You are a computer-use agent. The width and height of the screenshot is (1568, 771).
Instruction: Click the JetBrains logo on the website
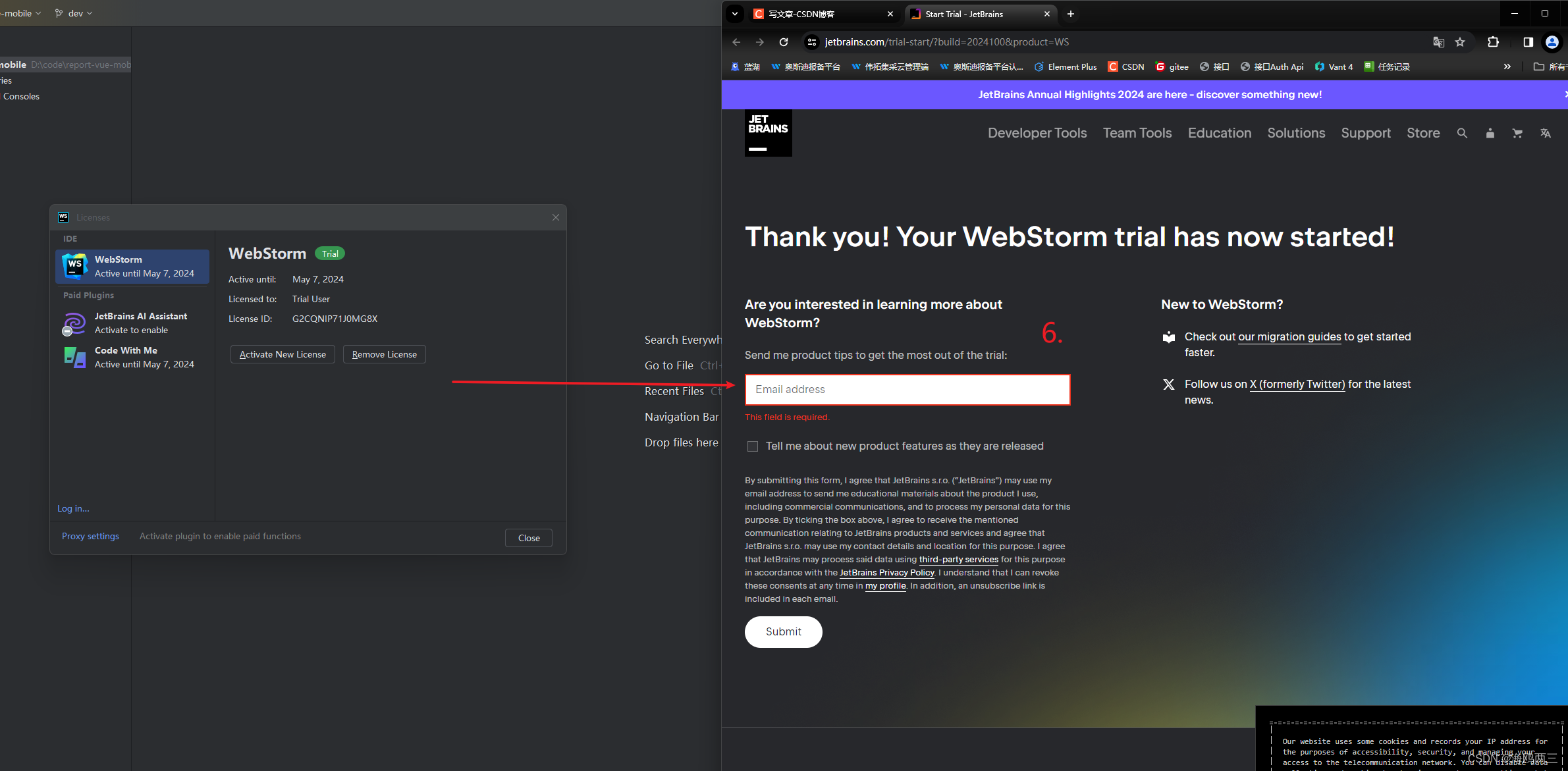tap(768, 133)
